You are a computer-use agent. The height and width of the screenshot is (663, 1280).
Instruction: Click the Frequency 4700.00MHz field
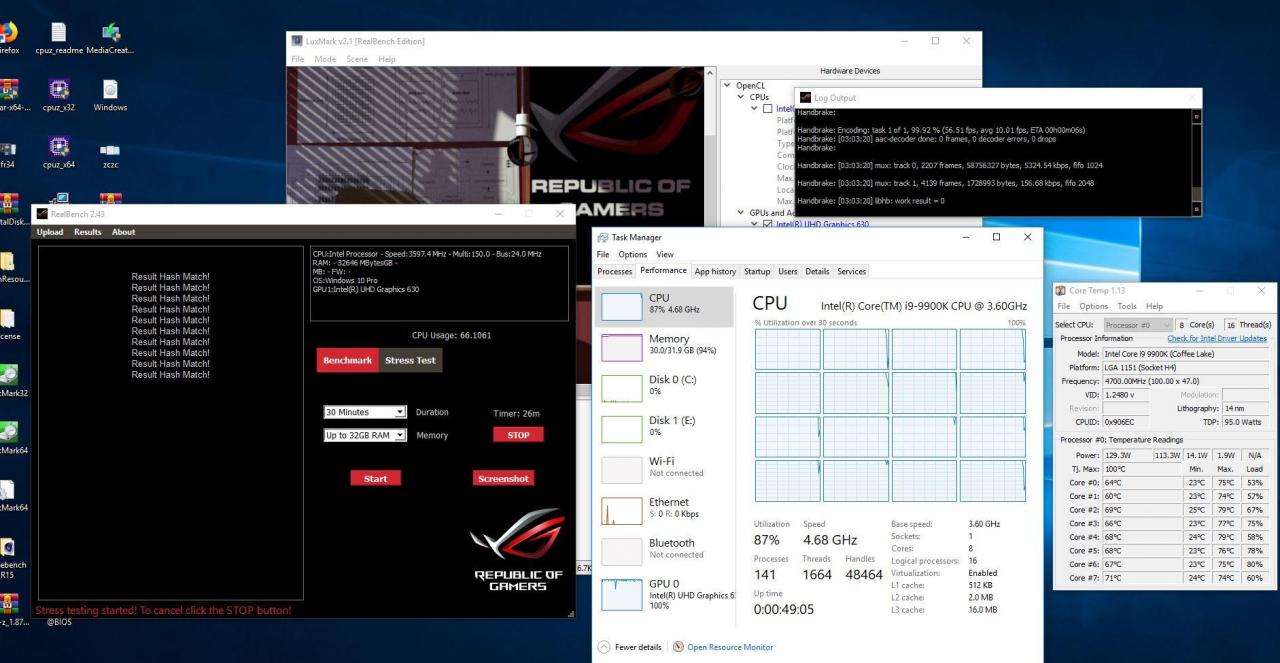point(1185,381)
